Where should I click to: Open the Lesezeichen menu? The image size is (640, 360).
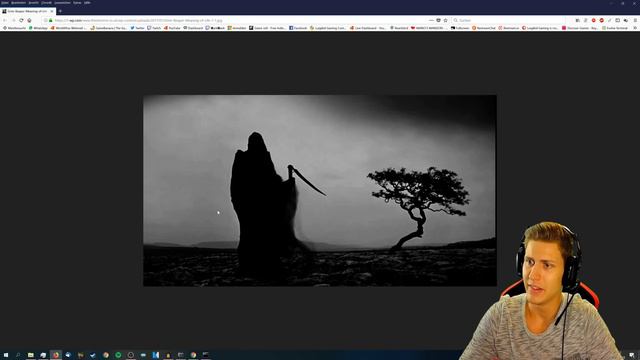pyautogui.click(x=62, y=3)
